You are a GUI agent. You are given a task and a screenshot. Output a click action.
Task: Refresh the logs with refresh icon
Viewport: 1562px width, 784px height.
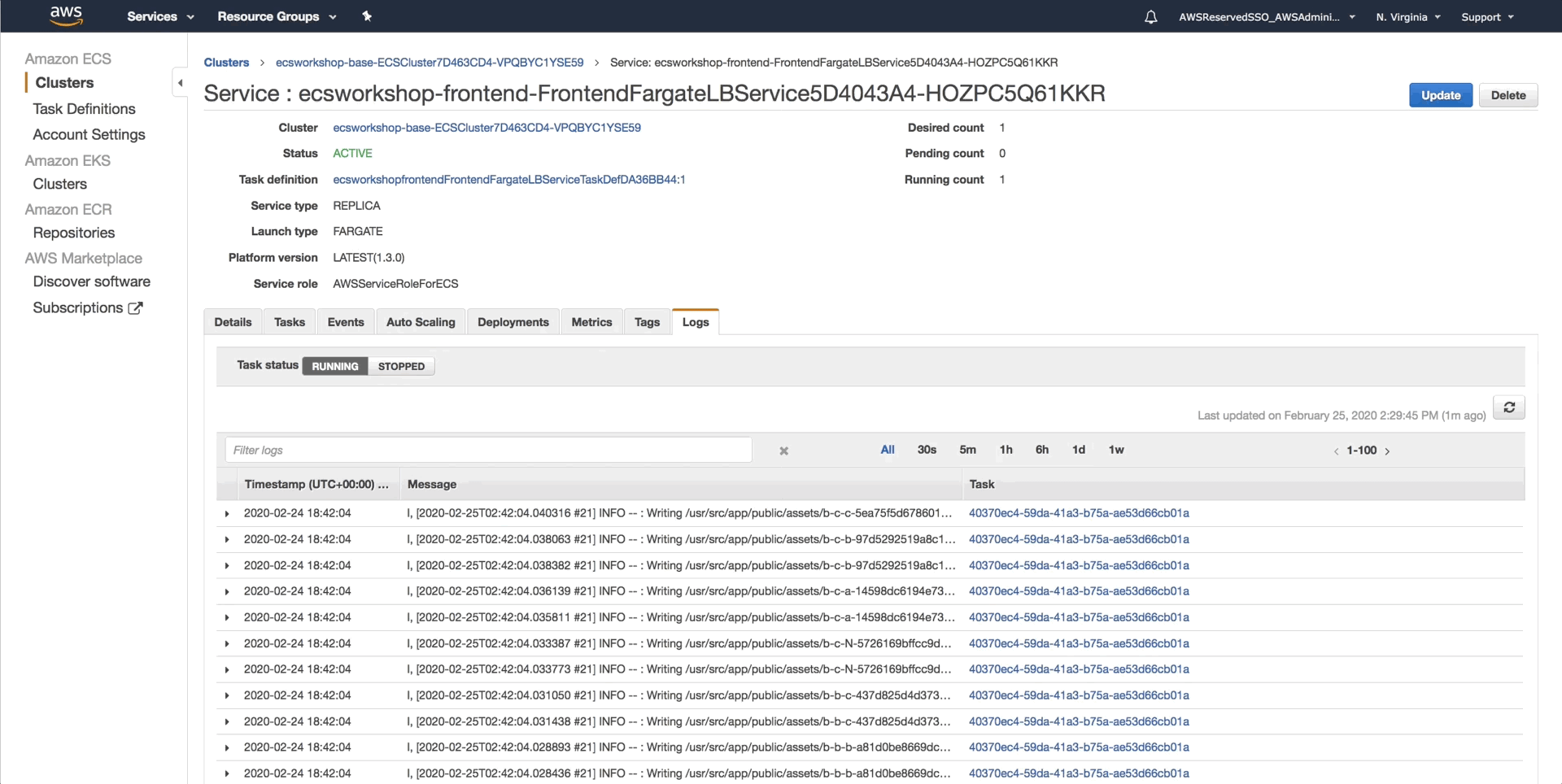pyautogui.click(x=1508, y=407)
